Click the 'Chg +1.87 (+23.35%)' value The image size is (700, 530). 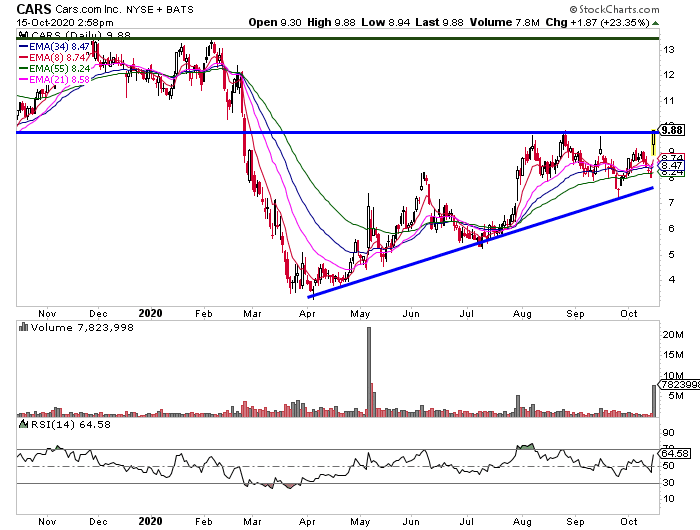pyautogui.click(x=597, y=22)
